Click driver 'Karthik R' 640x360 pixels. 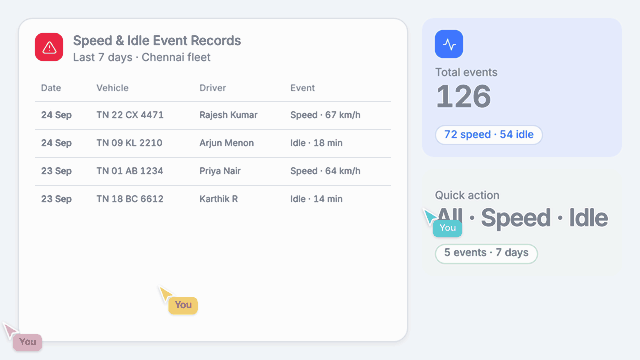(218, 199)
